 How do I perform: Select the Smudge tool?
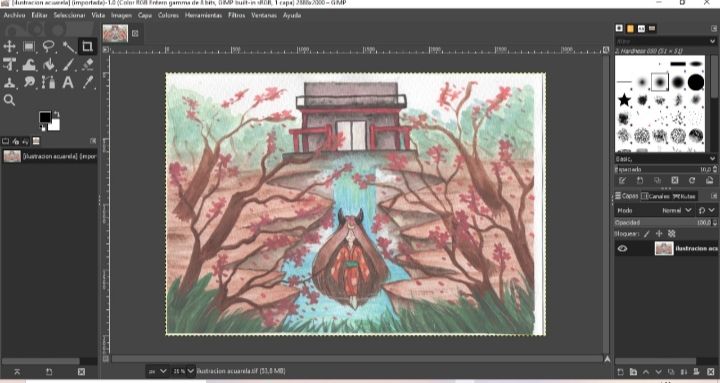click(x=29, y=82)
